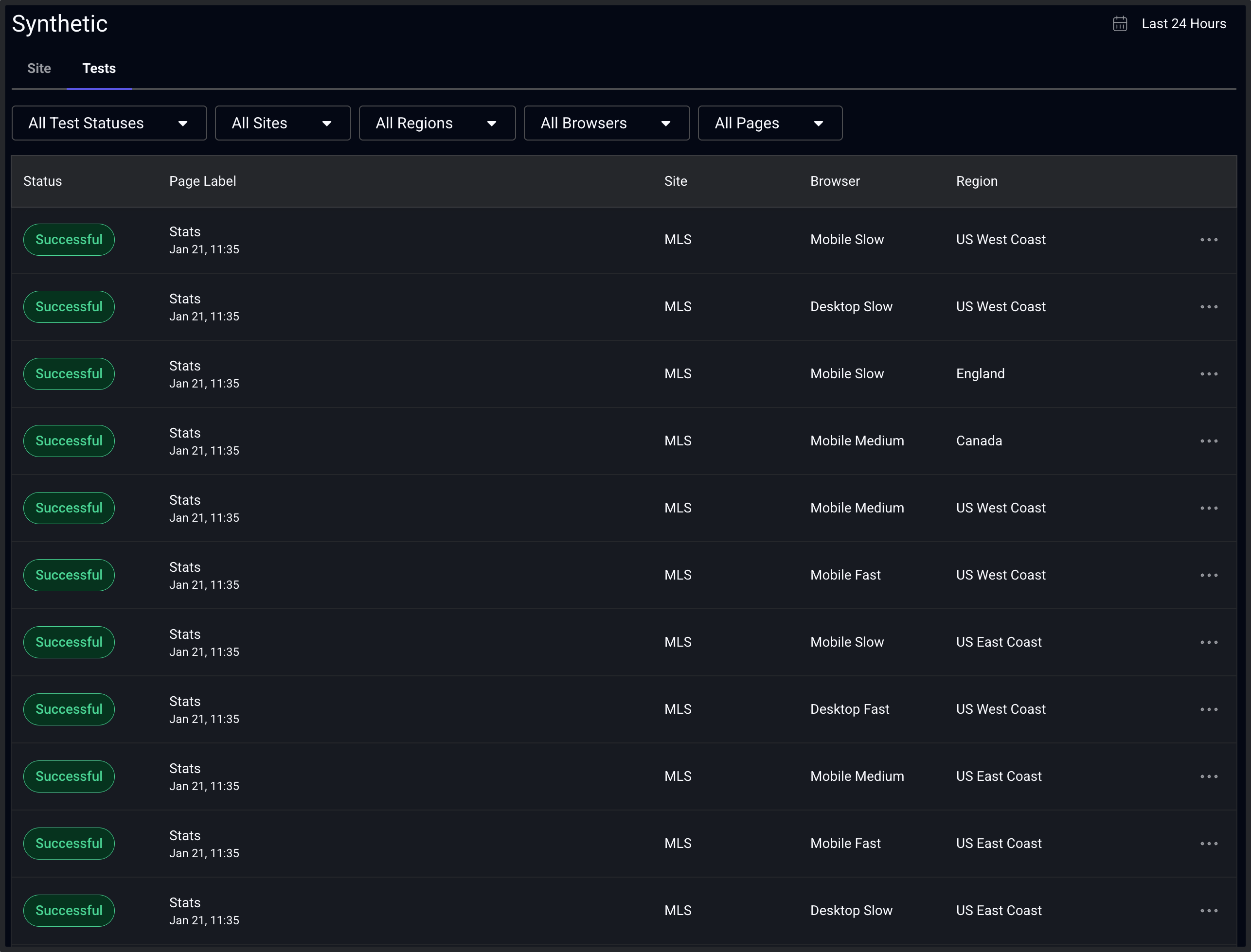The width and height of the screenshot is (1251, 952).
Task: Open the actions menu for the England test row
Action: (1209, 373)
